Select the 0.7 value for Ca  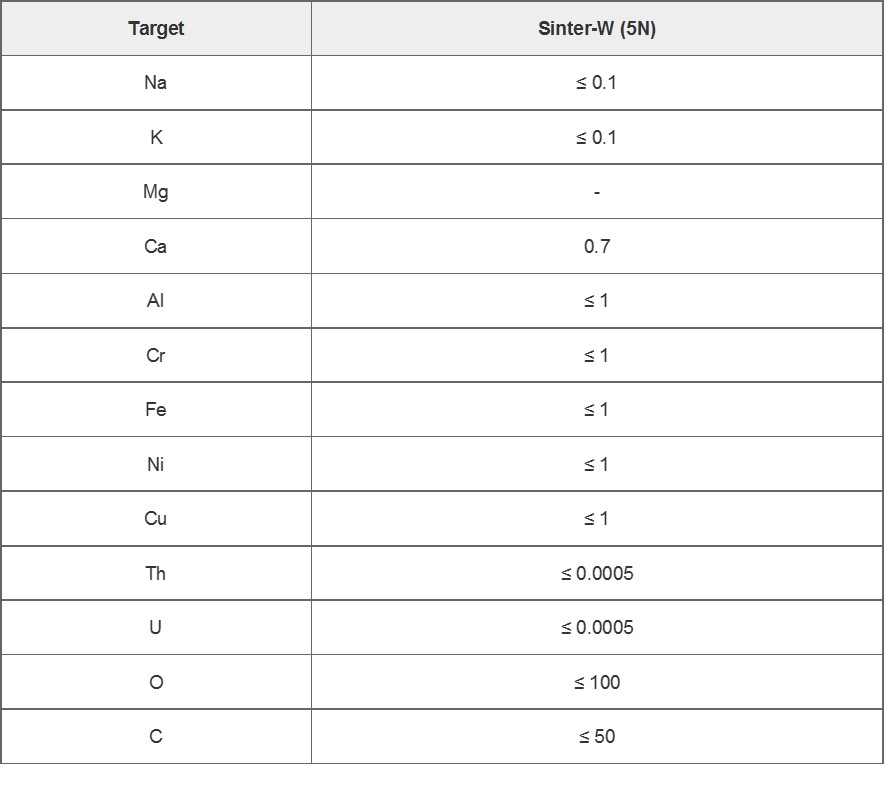click(x=597, y=246)
